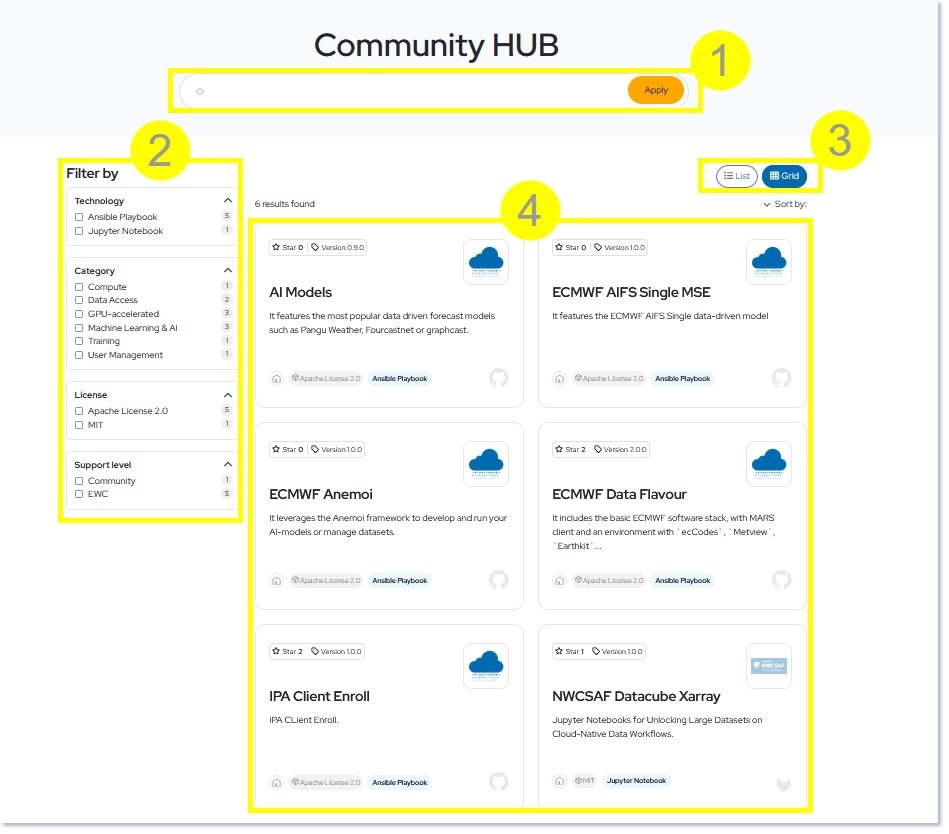This screenshot has width=949, height=834.
Task: Click cloud logo on ECMWF AIFS Single MSE card
Action: (770, 262)
